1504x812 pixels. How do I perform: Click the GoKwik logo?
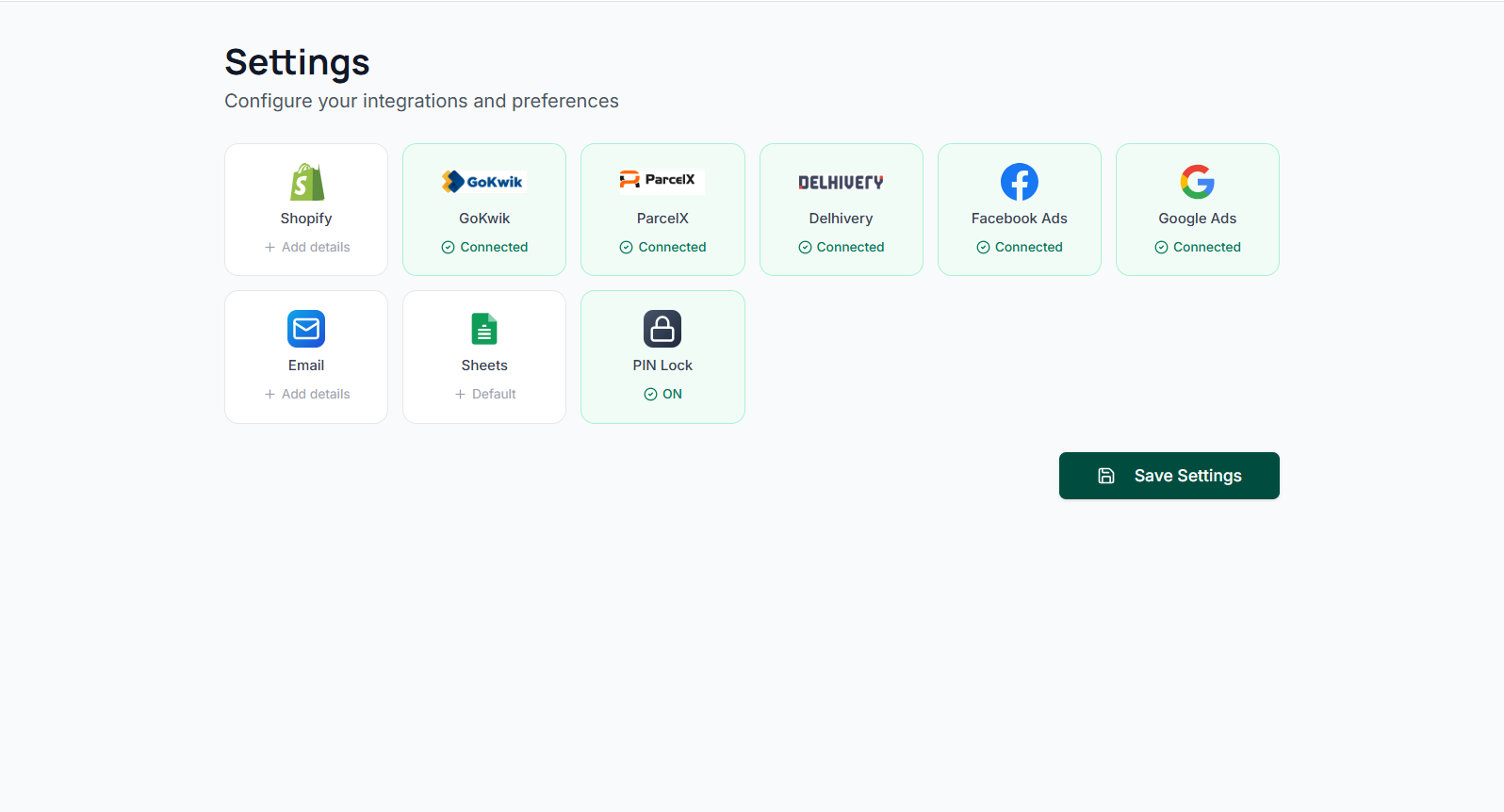482,182
